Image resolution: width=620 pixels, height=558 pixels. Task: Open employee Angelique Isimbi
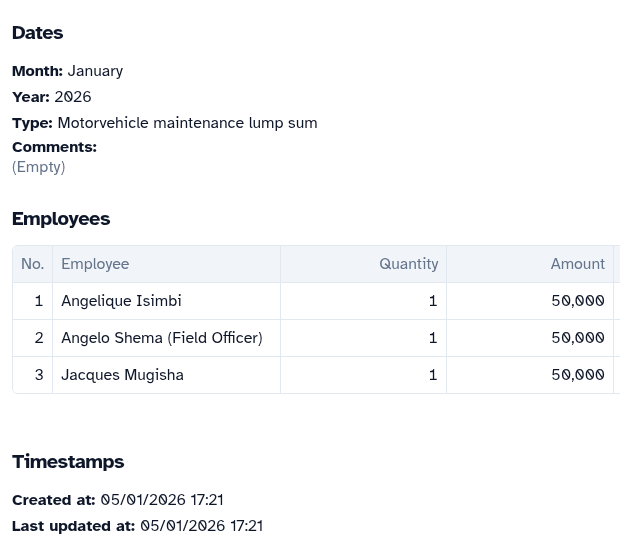(x=121, y=301)
